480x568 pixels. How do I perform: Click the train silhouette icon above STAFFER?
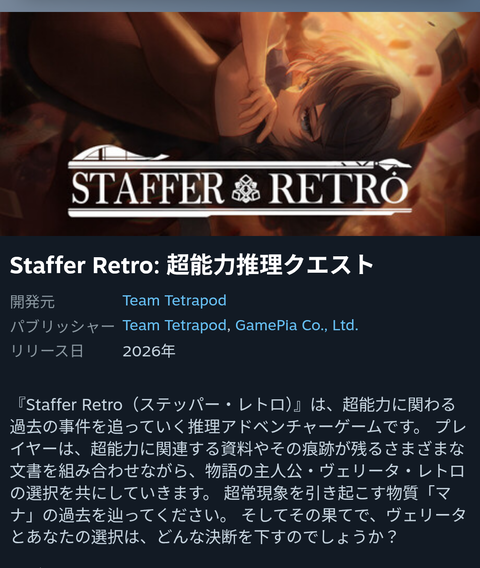tap(118, 153)
